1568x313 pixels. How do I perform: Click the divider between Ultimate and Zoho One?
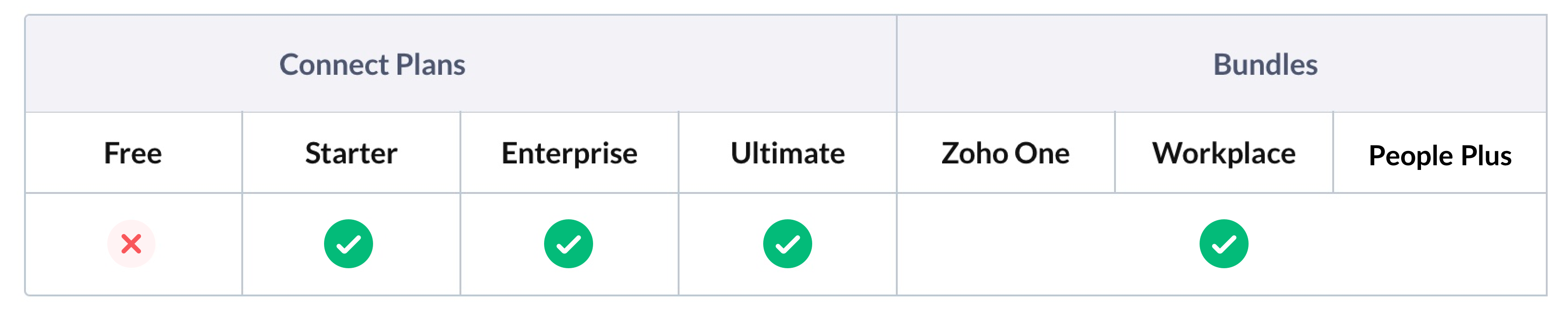coord(897,152)
